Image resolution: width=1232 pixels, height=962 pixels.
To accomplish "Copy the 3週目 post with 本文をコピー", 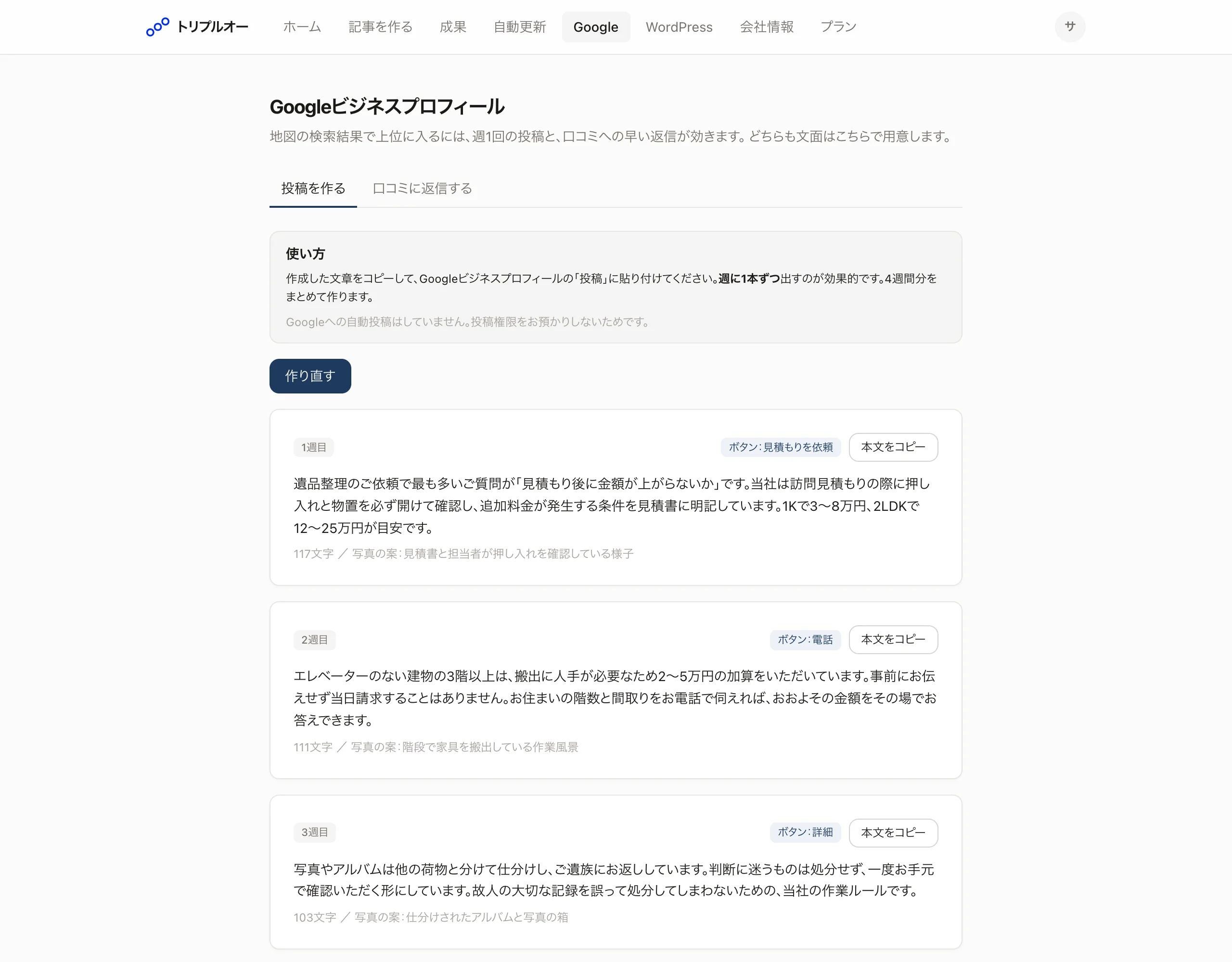I will pos(893,833).
